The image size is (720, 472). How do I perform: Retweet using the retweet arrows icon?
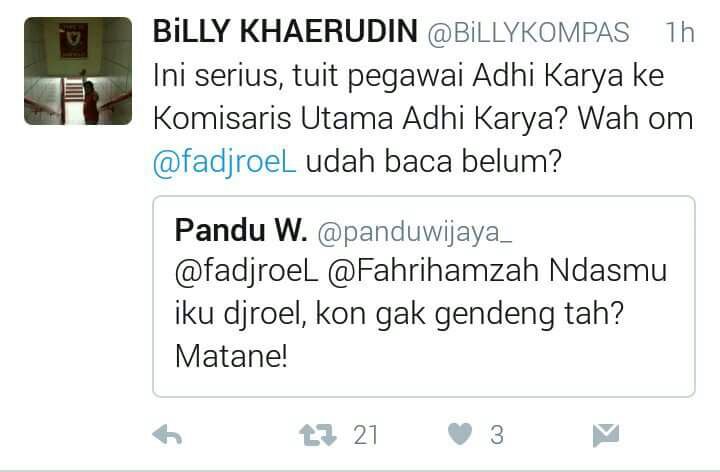[318, 435]
